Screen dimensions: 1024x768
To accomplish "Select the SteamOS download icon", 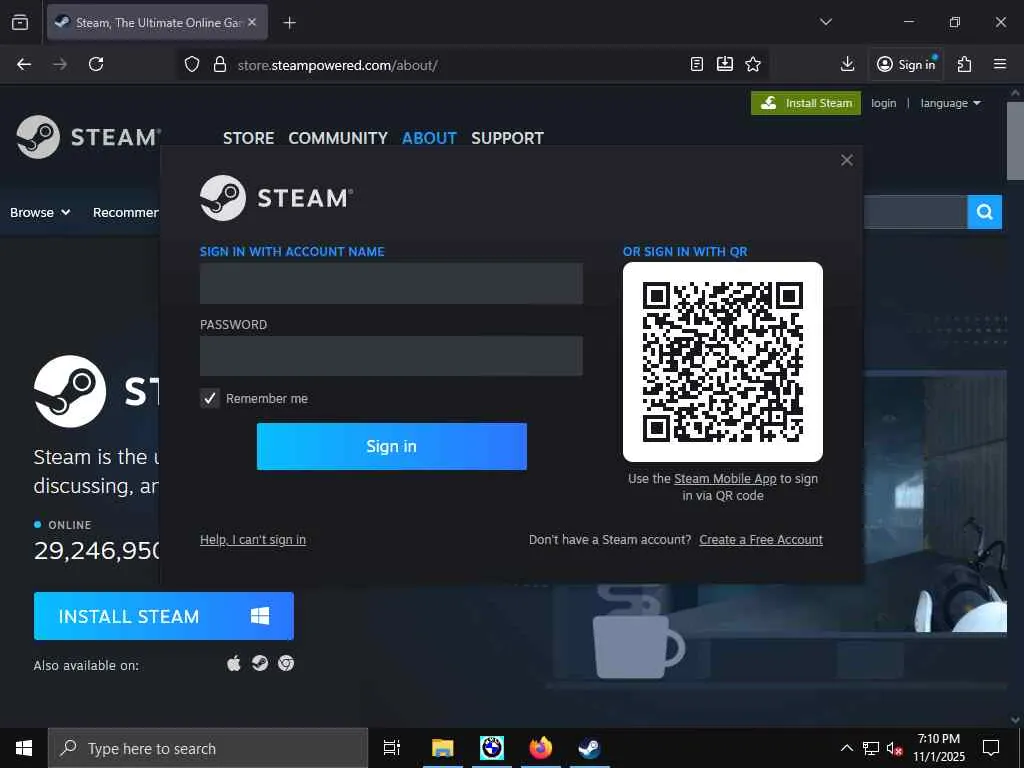I will click(x=260, y=664).
